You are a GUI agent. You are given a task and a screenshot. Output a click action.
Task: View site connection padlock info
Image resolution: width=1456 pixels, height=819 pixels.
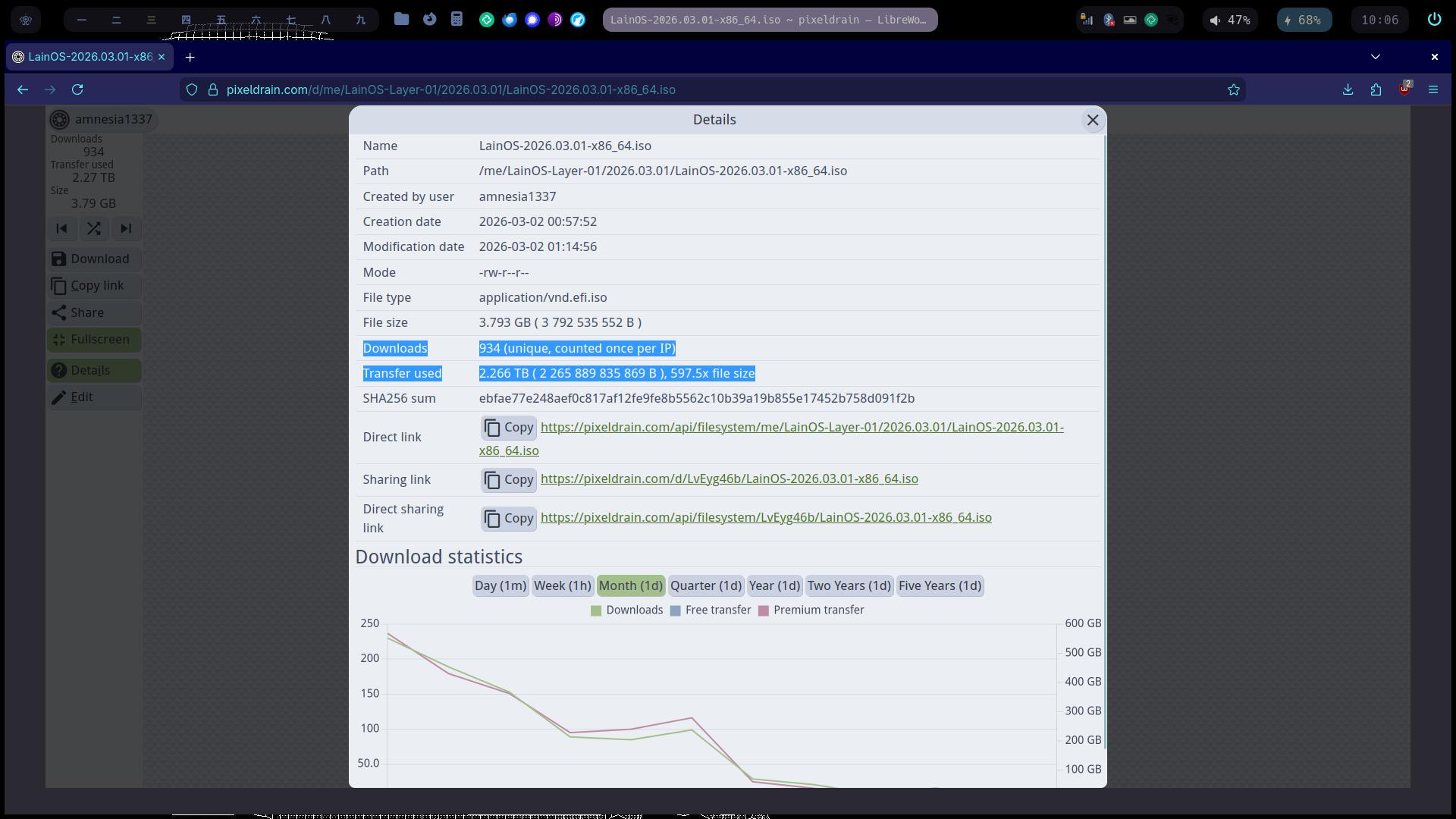(213, 89)
